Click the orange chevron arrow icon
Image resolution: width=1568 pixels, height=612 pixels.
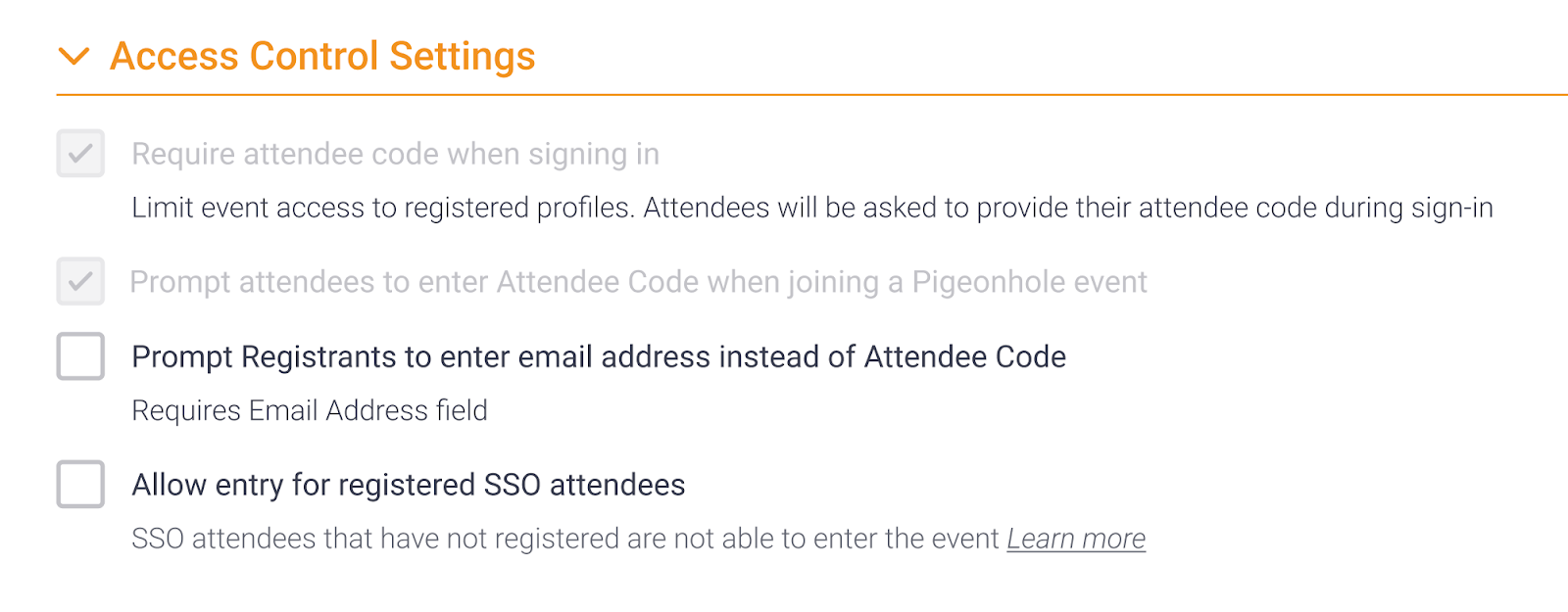pyautogui.click(x=73, y=56)
